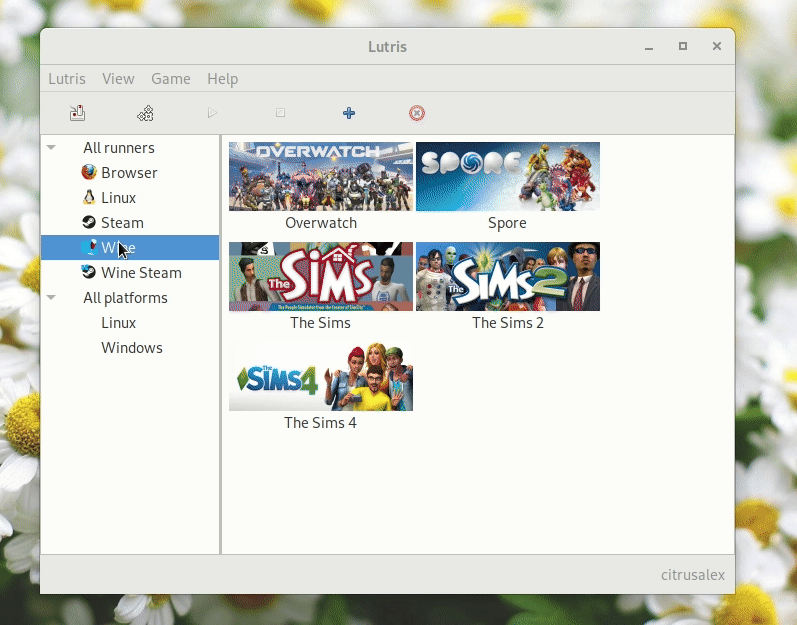Select the All platforms row label

tap(126, 298)
